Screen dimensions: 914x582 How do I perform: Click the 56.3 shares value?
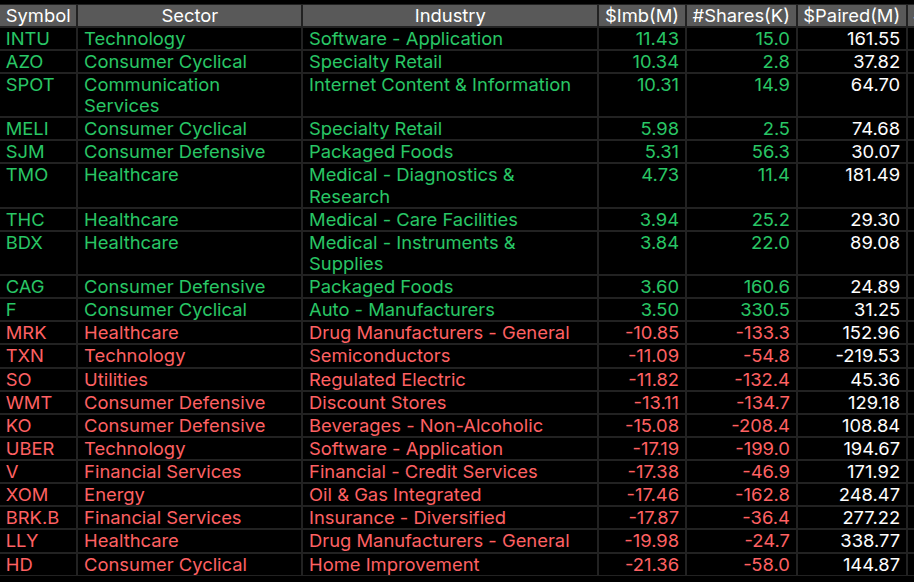click(771, 152)
